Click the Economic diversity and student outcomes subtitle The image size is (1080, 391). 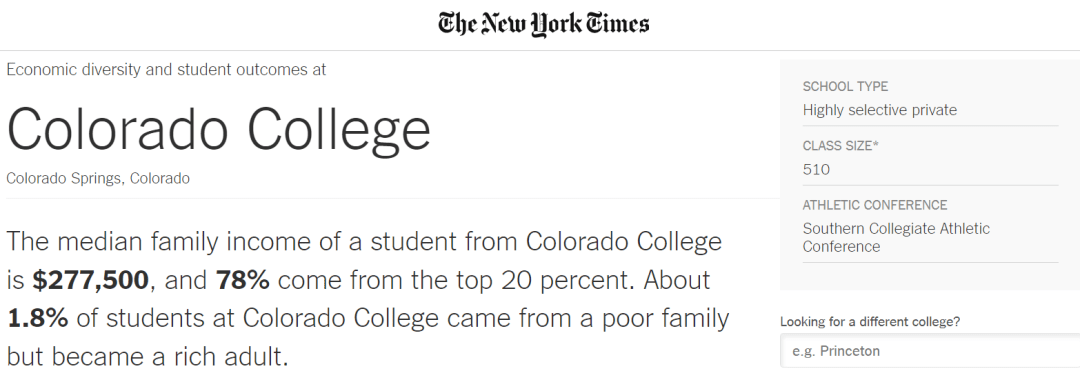point(166,70)
